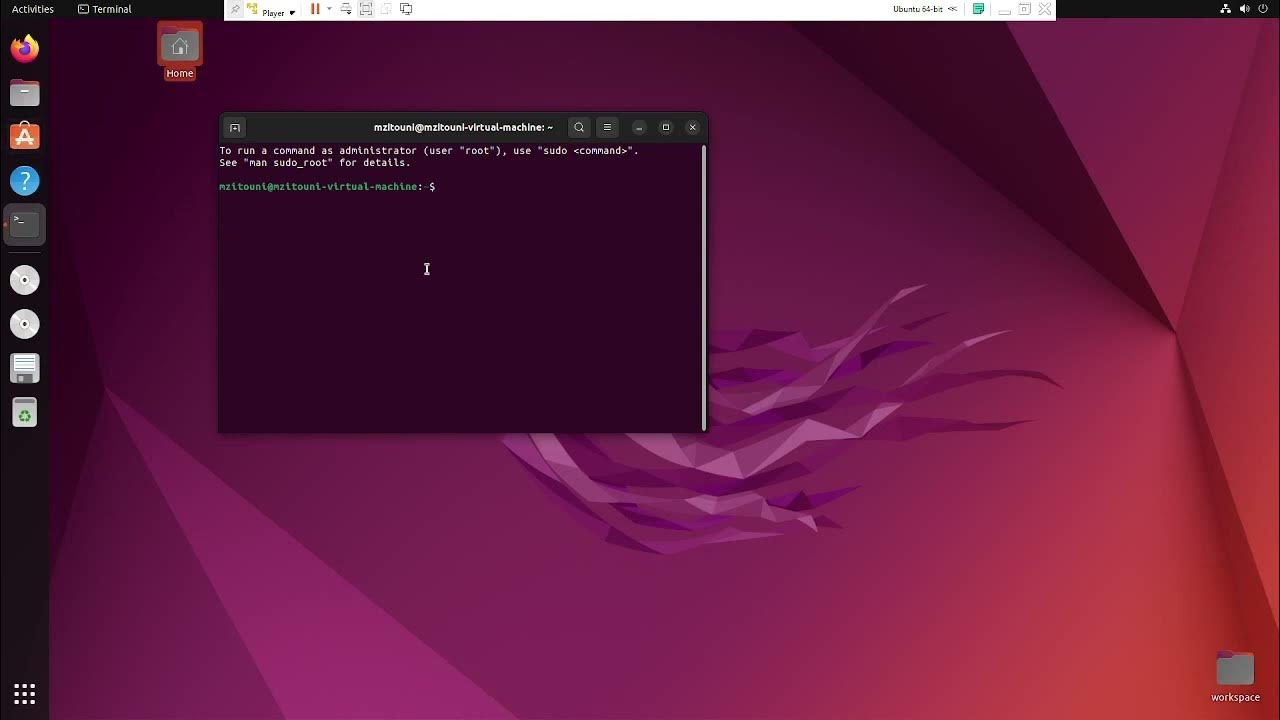Open the Trash in the dock

click(25, 412)
